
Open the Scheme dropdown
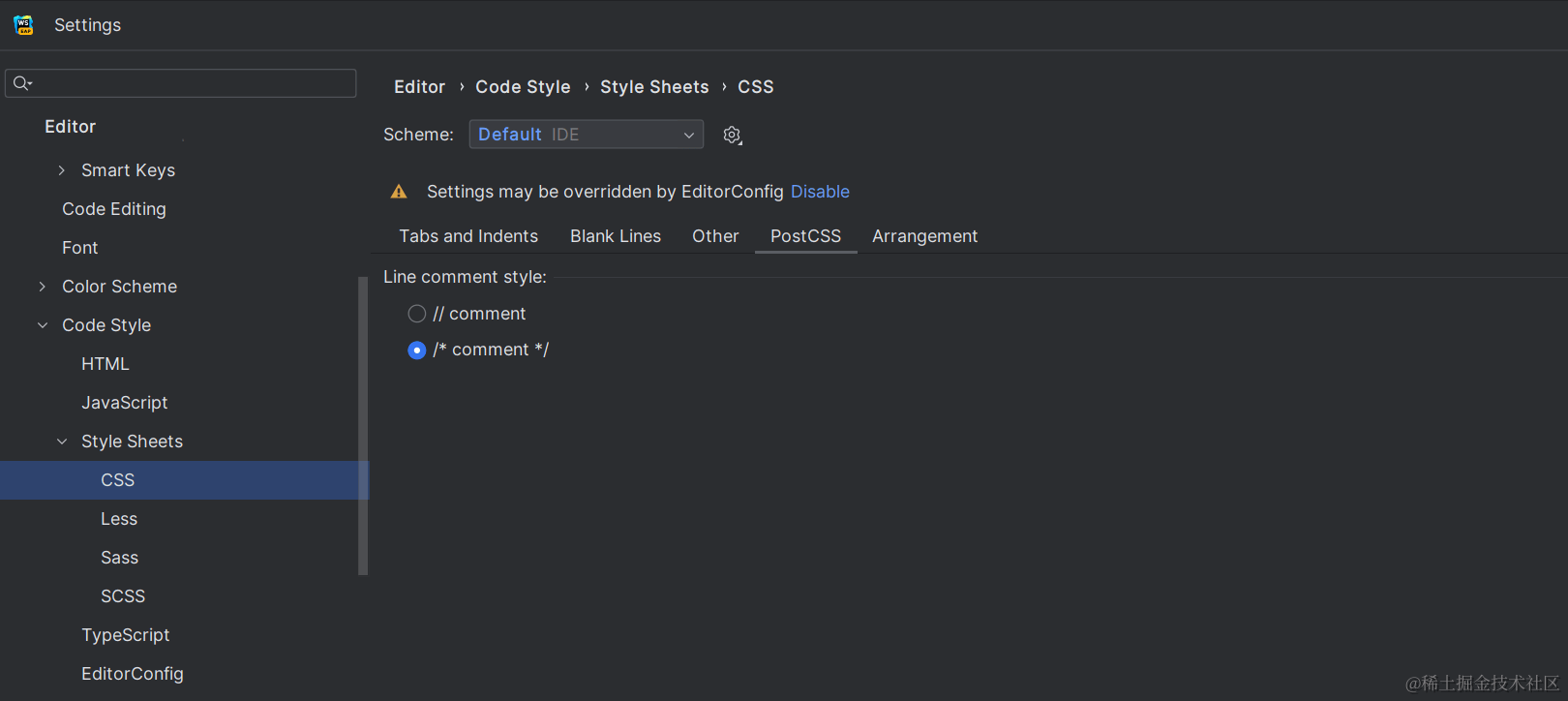point(587,135)
